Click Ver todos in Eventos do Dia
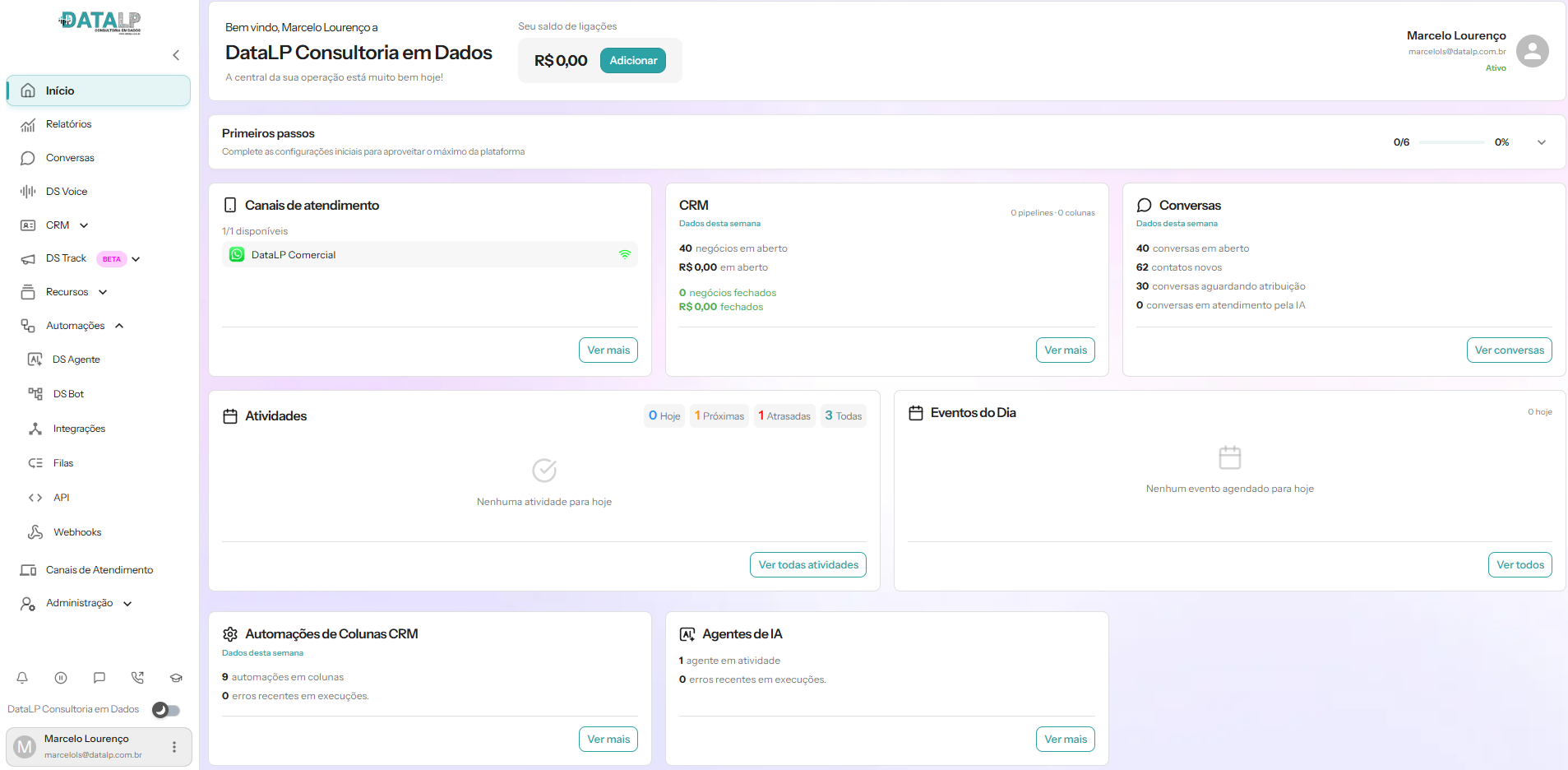Screen dimensions: 1568x770 pyautogui.click(x=1520, y=565)
